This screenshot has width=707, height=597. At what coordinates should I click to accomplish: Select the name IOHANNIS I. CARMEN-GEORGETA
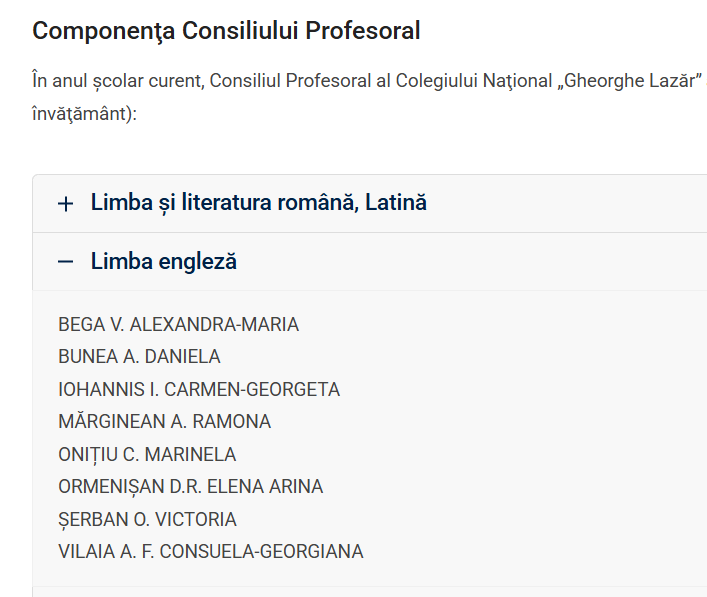coord(199,390)
